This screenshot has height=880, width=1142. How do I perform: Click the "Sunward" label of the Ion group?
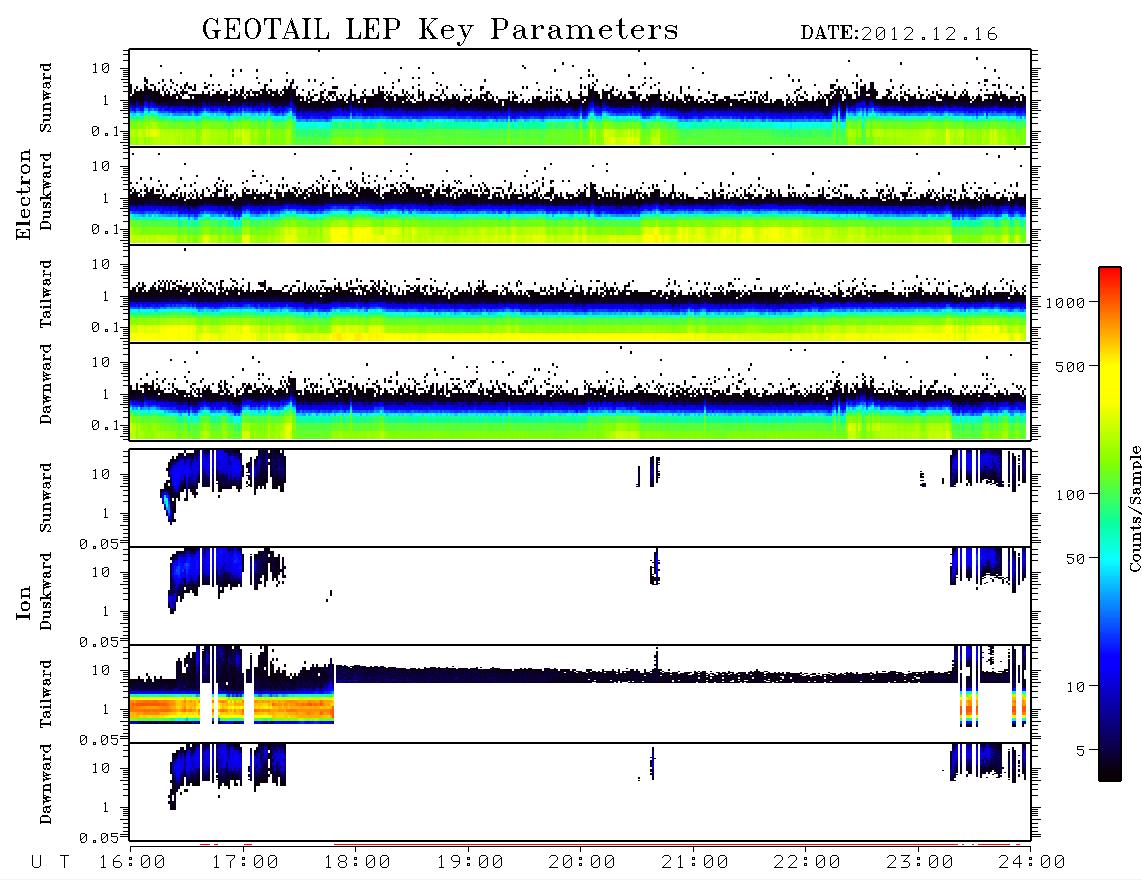tap(46, 497)
